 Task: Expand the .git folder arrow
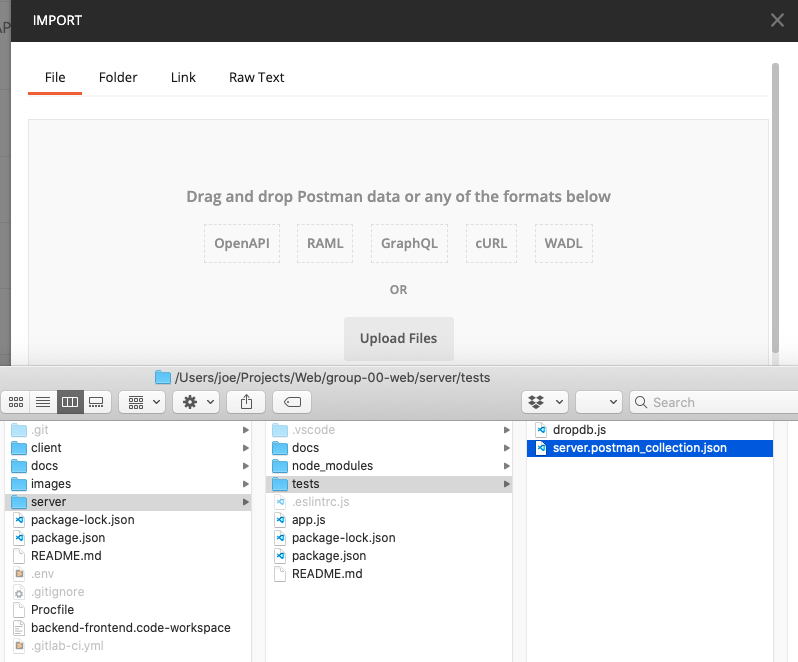click(246, 430)
